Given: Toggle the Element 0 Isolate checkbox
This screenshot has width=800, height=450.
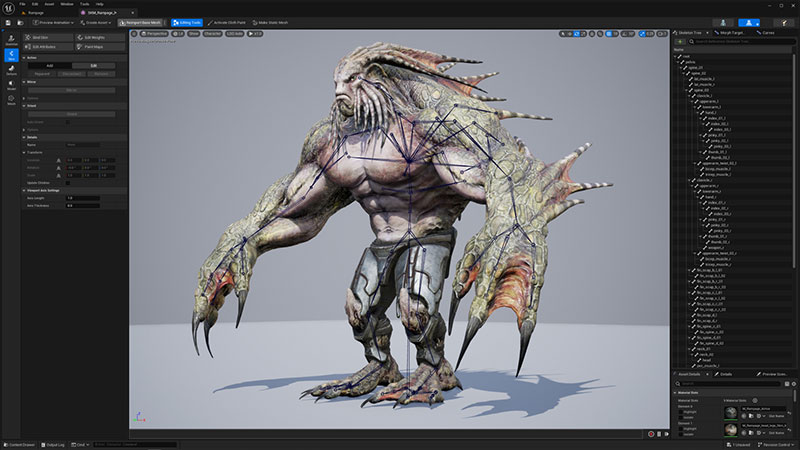Looking at the screenshot, I should [x=681, y=417].
